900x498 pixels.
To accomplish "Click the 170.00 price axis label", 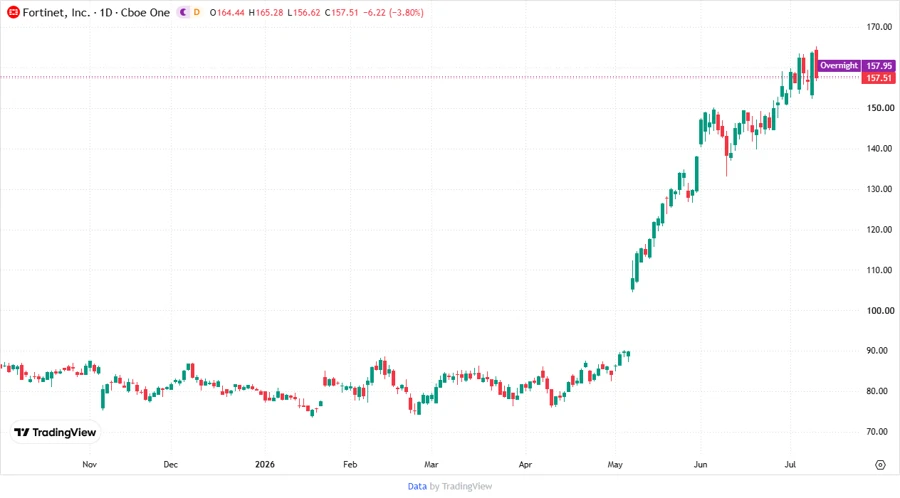I will point(880,27).
